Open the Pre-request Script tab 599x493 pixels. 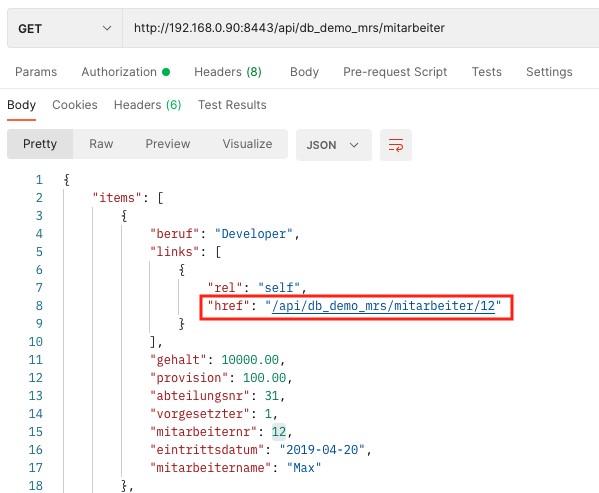pyautogui.click(x=395, y=72)
